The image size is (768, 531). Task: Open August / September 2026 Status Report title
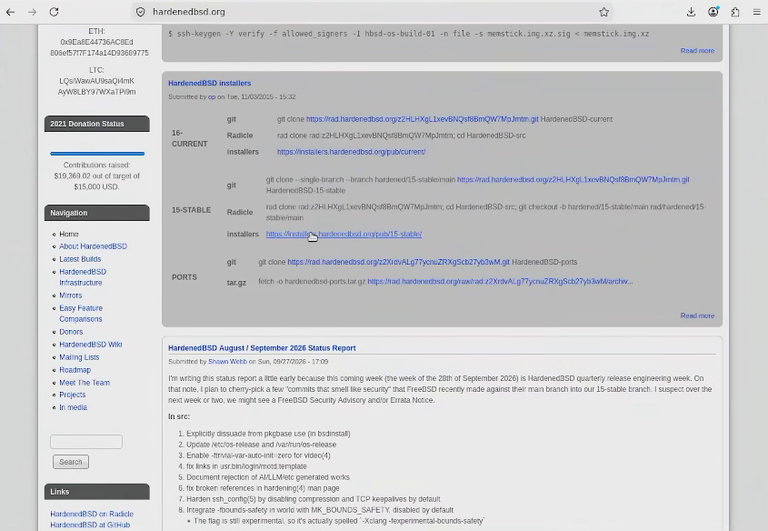point(262,348)
